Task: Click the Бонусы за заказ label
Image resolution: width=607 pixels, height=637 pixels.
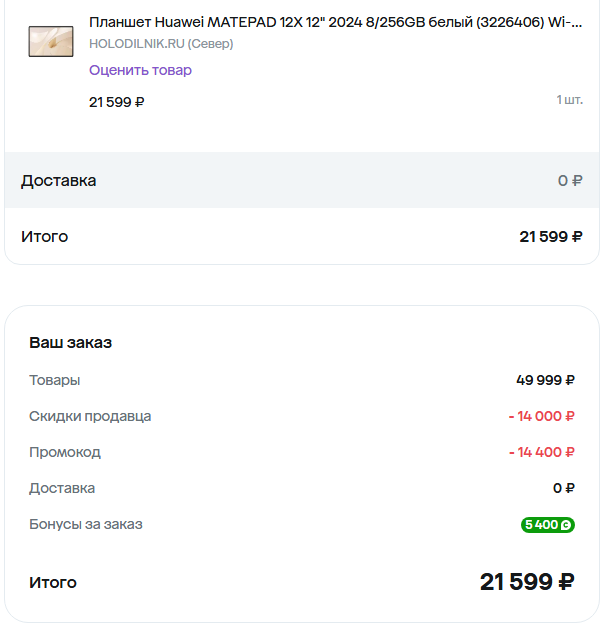Action: [86, 524]
